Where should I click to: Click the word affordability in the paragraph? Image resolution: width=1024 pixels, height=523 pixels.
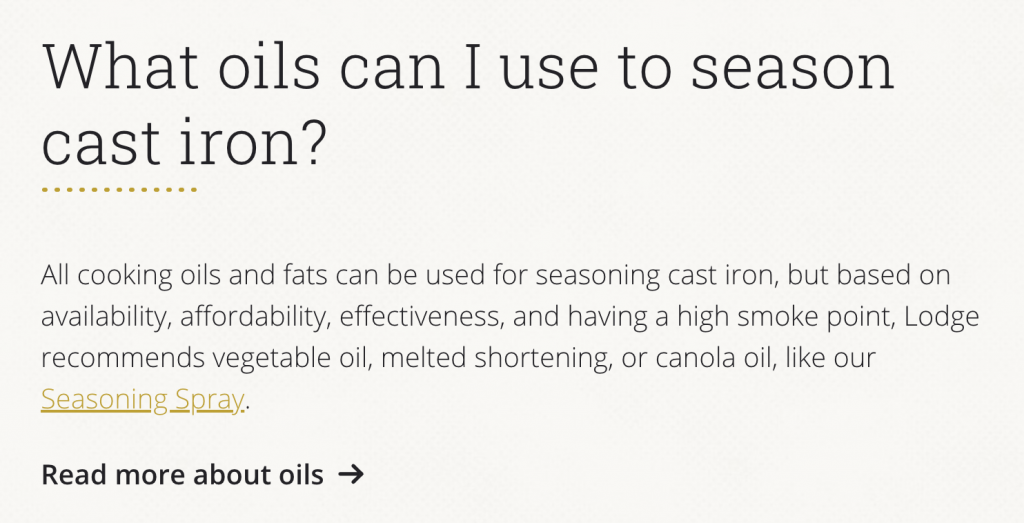[253, 317]
